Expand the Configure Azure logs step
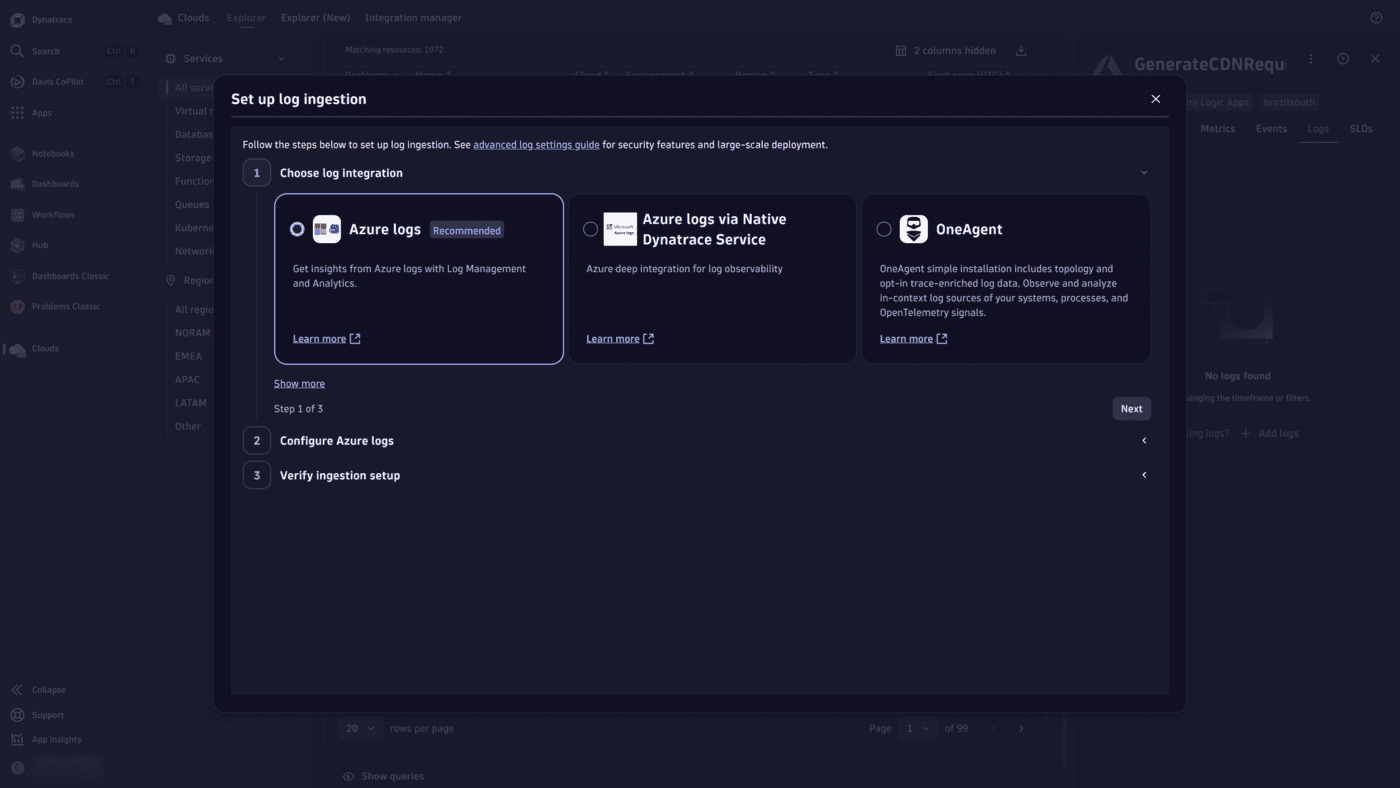 1144,440
